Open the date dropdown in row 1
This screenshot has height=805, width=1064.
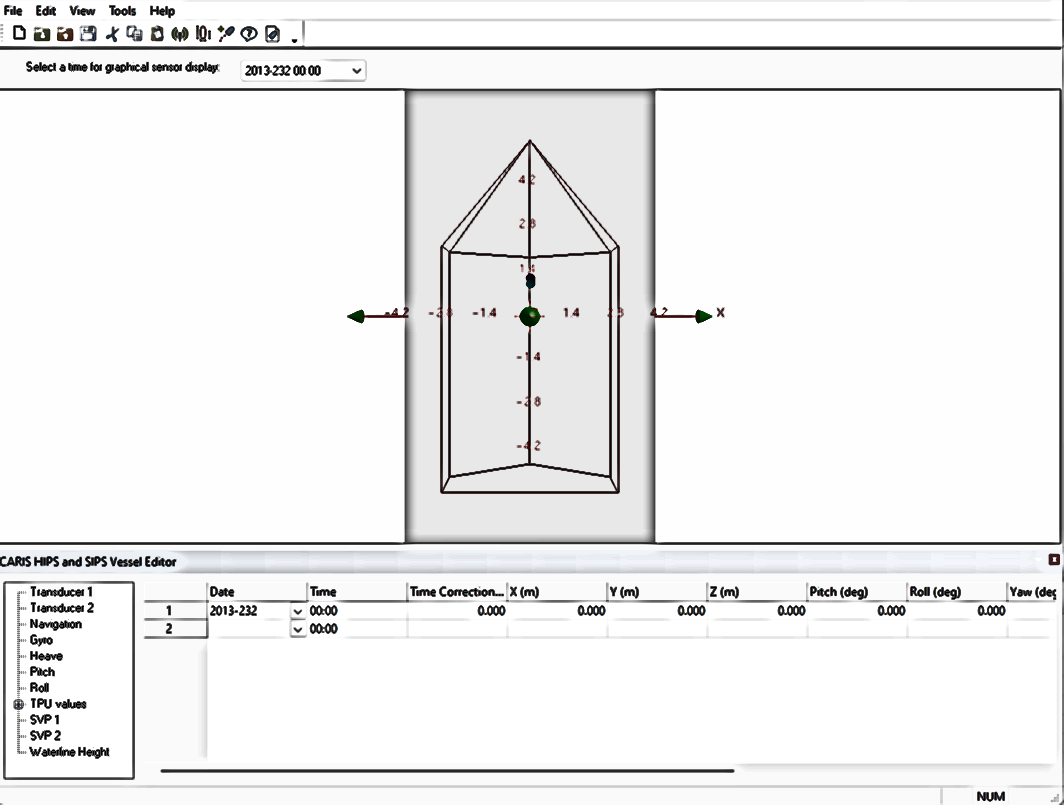tap(297, 611)
